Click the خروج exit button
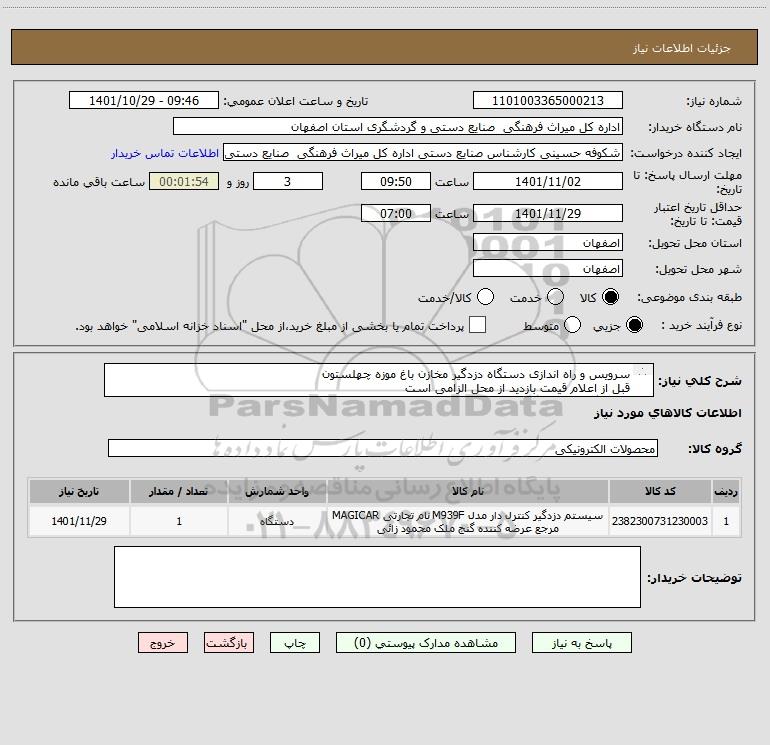This screenshot has width=770, height=745. (163, 643)
